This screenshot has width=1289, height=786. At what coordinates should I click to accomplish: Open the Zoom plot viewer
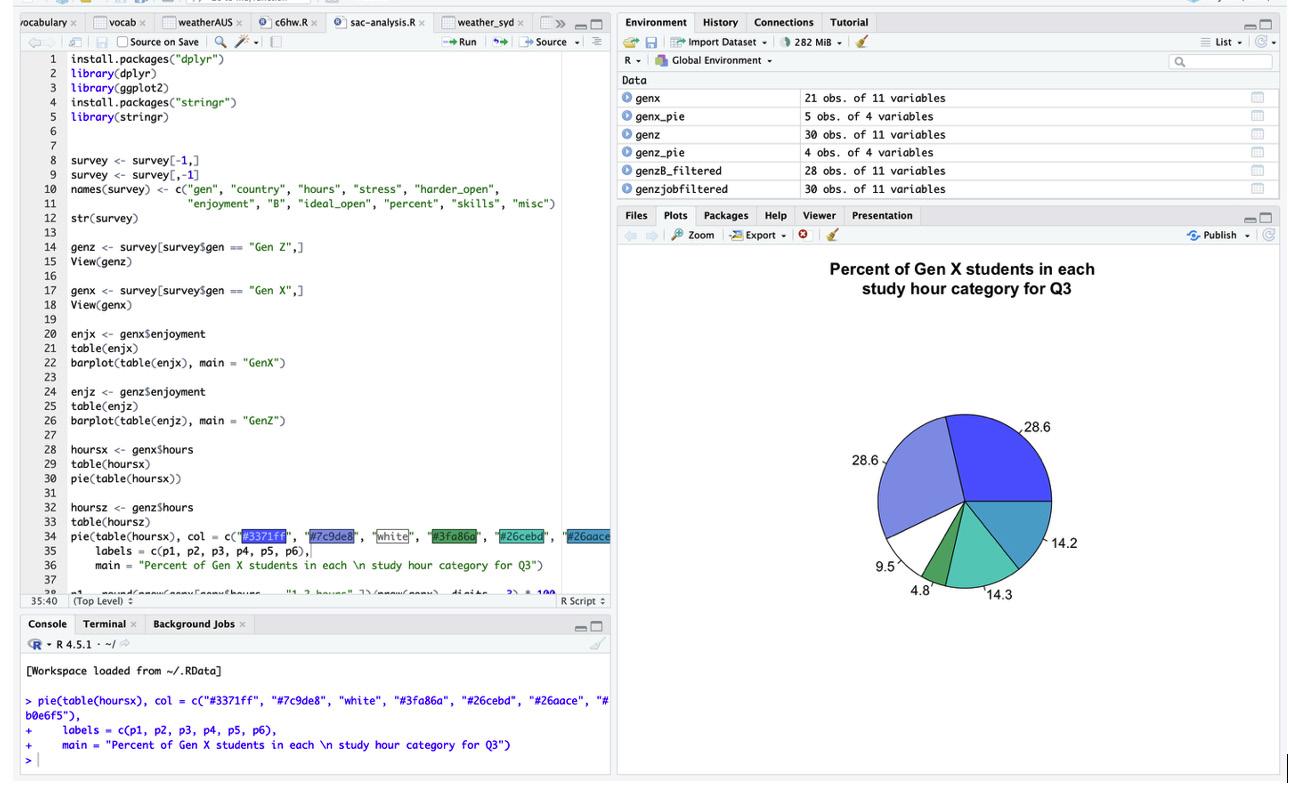692,235
